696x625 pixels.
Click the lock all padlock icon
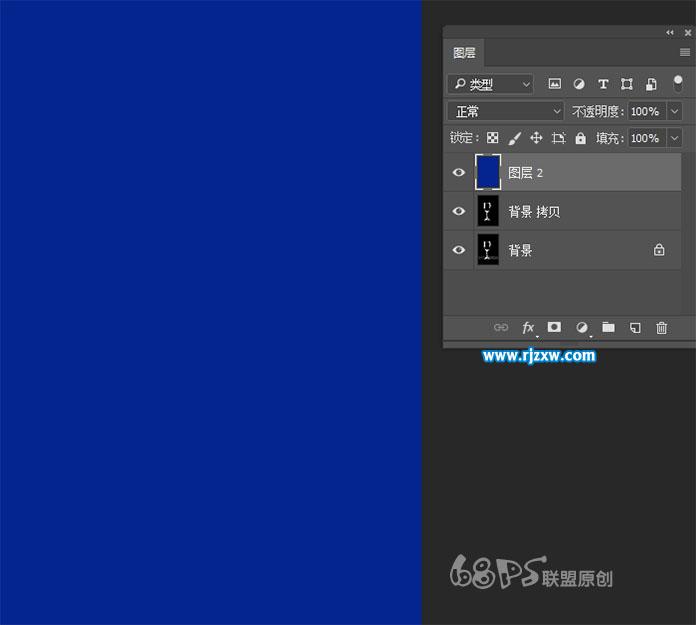581,138
